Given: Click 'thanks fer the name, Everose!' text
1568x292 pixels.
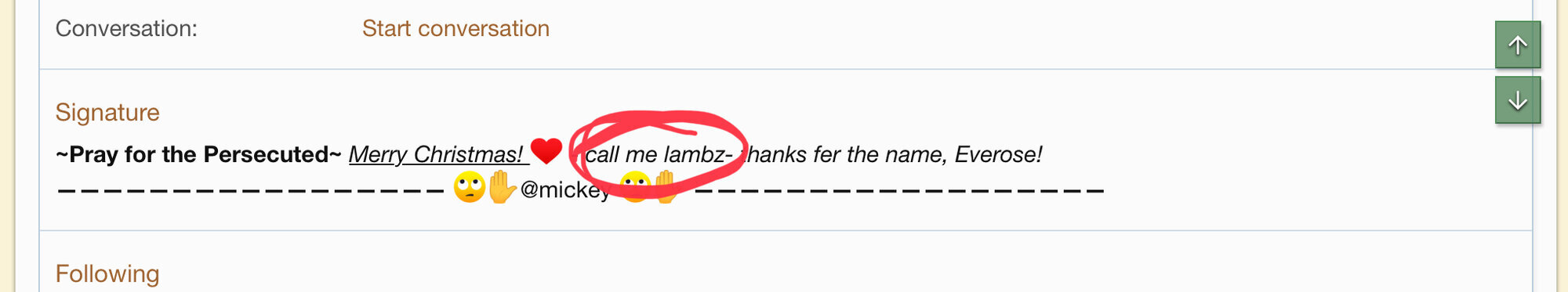Looking at the screenshot, I should (892, 154).
